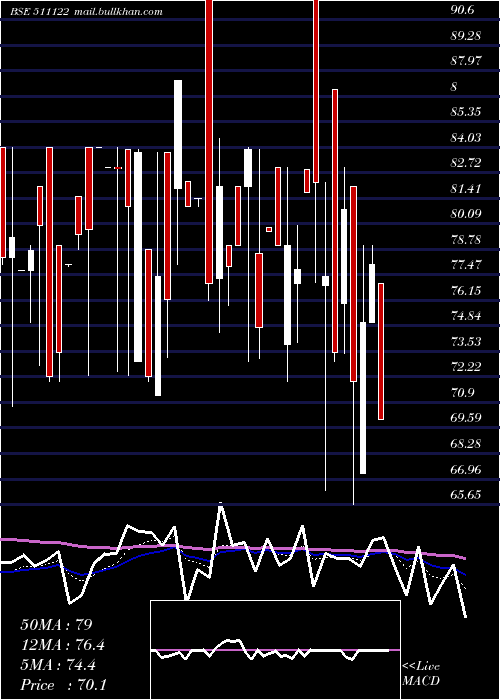Select the 65.65 price level

pos(466,495)
